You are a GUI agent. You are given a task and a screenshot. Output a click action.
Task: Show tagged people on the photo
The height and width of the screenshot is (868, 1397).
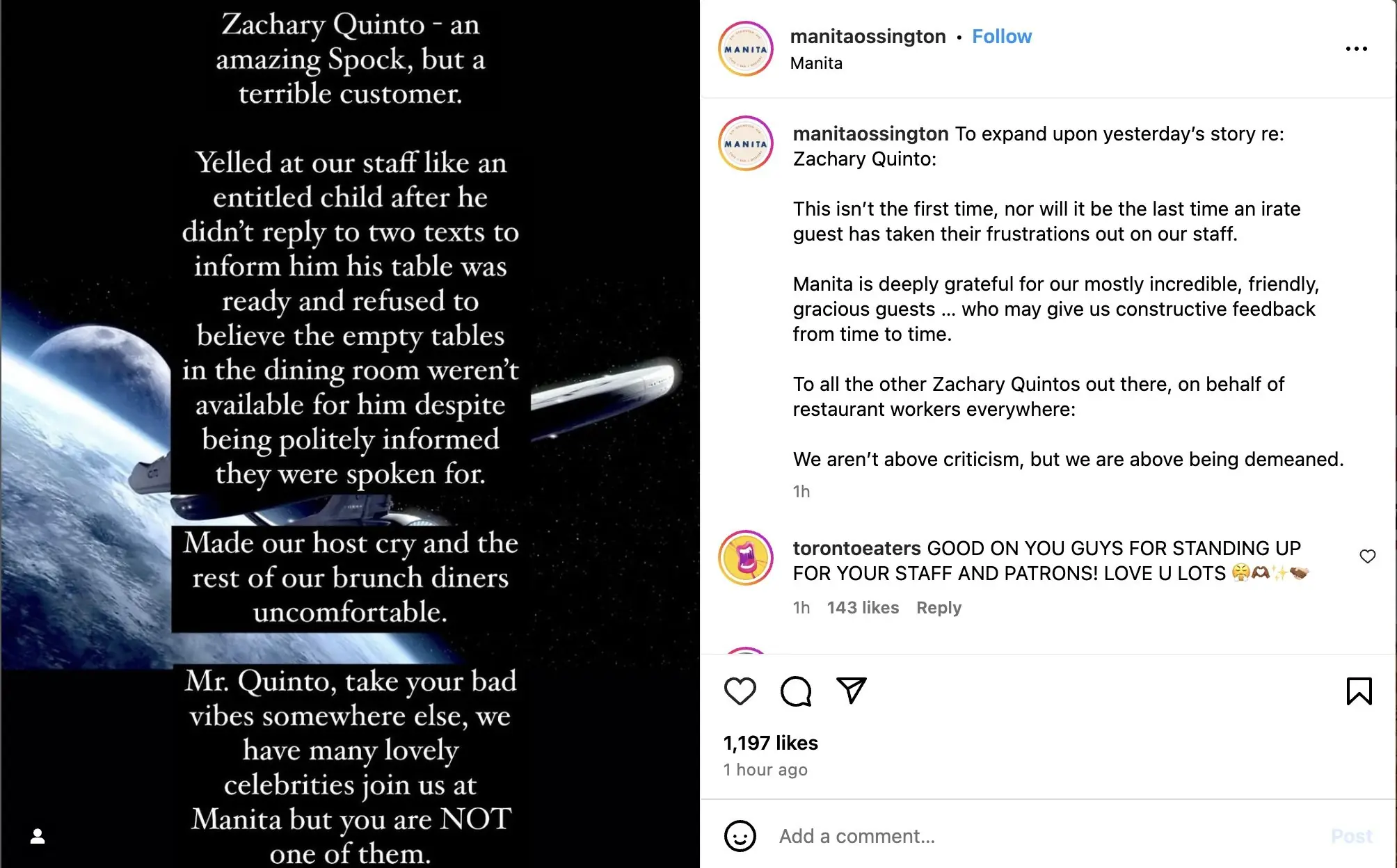[38, 836]
